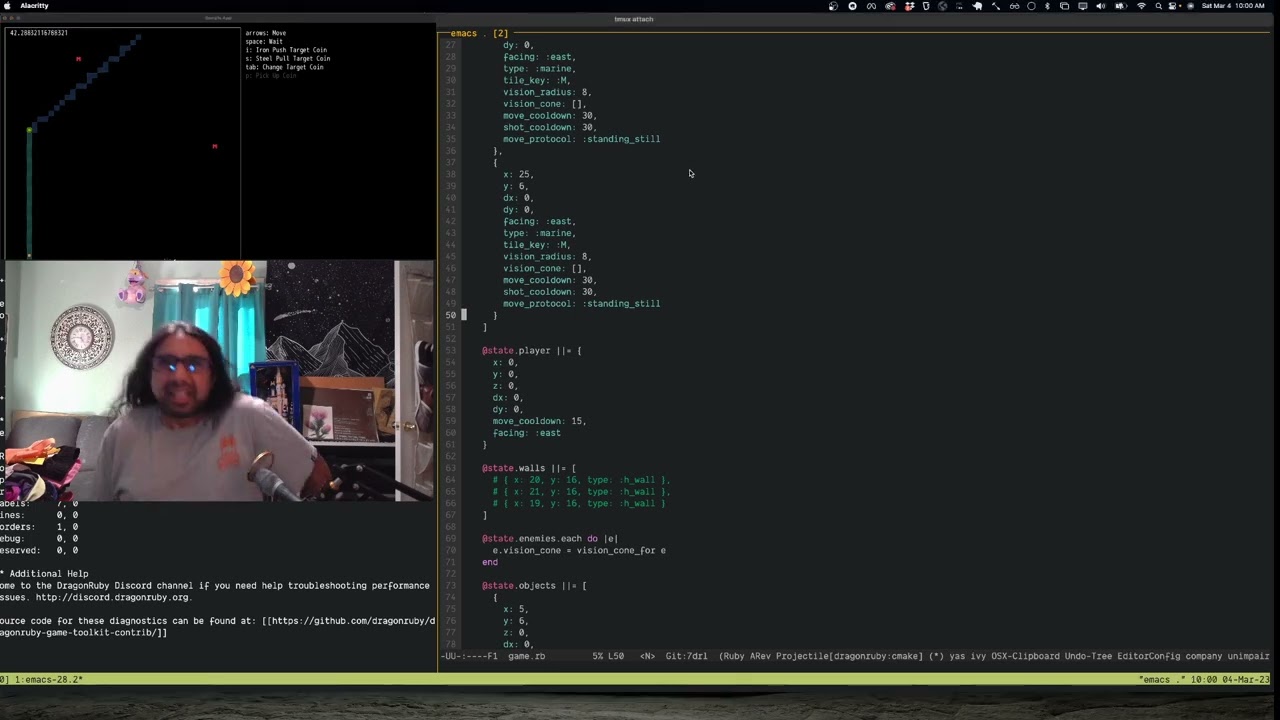Screen dimensions: 1280x720
Task: Click 'game.rb' buffer name in modeline
Action: pos(526,656)
